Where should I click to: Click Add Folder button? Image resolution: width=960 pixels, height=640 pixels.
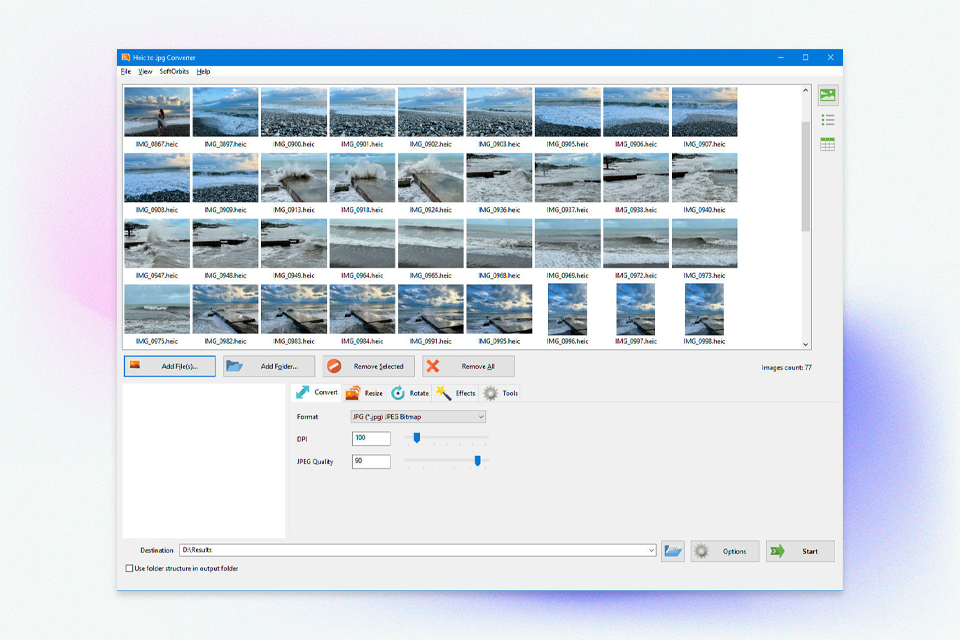click(x=269, y=366)
